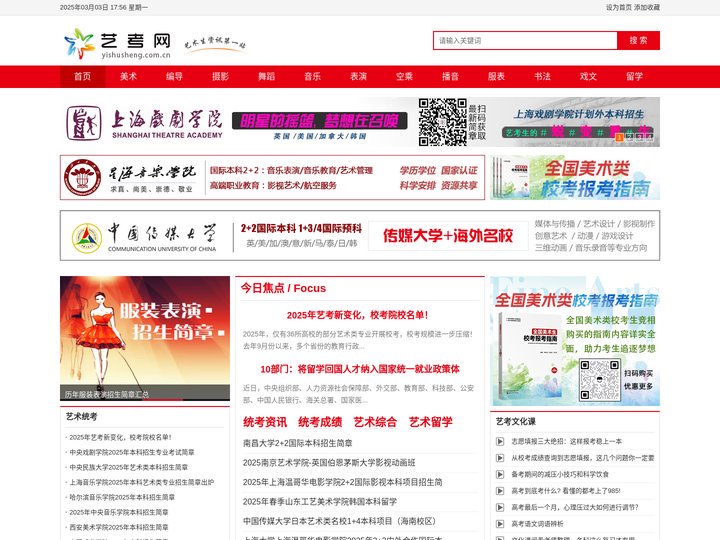Open 2025年春季山东工艺美术学院韩国本科留学
Viewport: 720px width, 540px height.
point(320,502)
